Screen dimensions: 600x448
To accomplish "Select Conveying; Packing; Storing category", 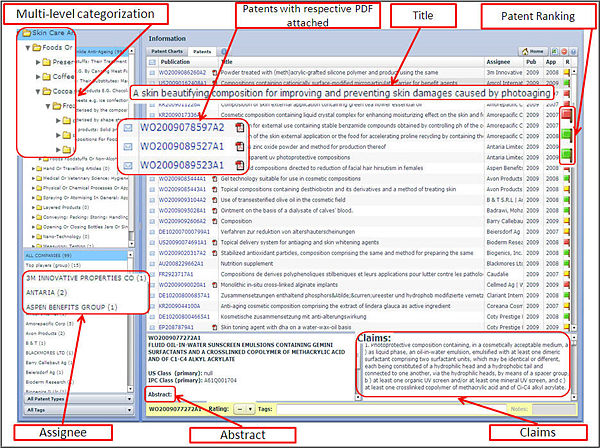I will [85, 217].
